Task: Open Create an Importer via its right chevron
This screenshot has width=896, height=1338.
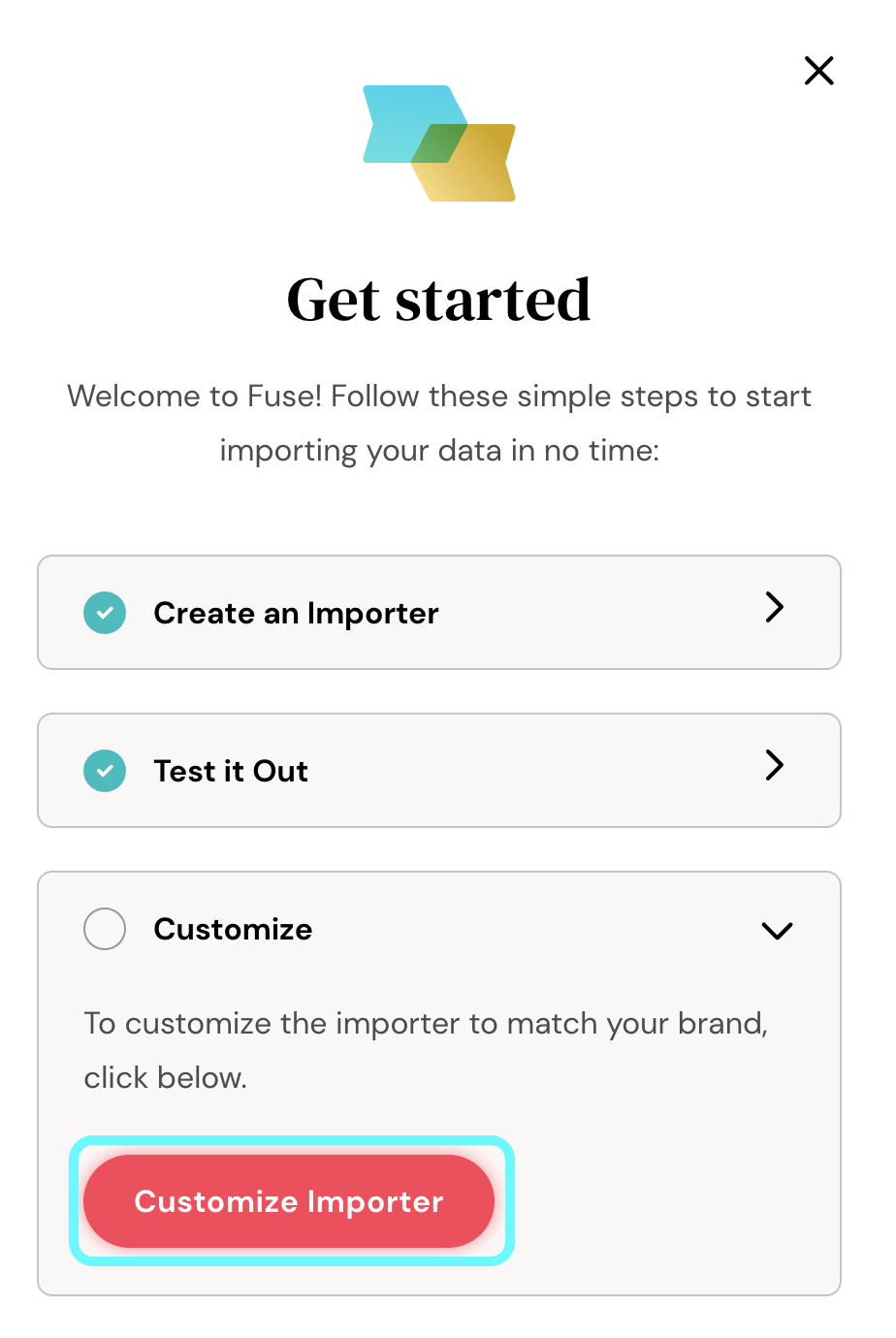Action: click(x=774, y=607)
